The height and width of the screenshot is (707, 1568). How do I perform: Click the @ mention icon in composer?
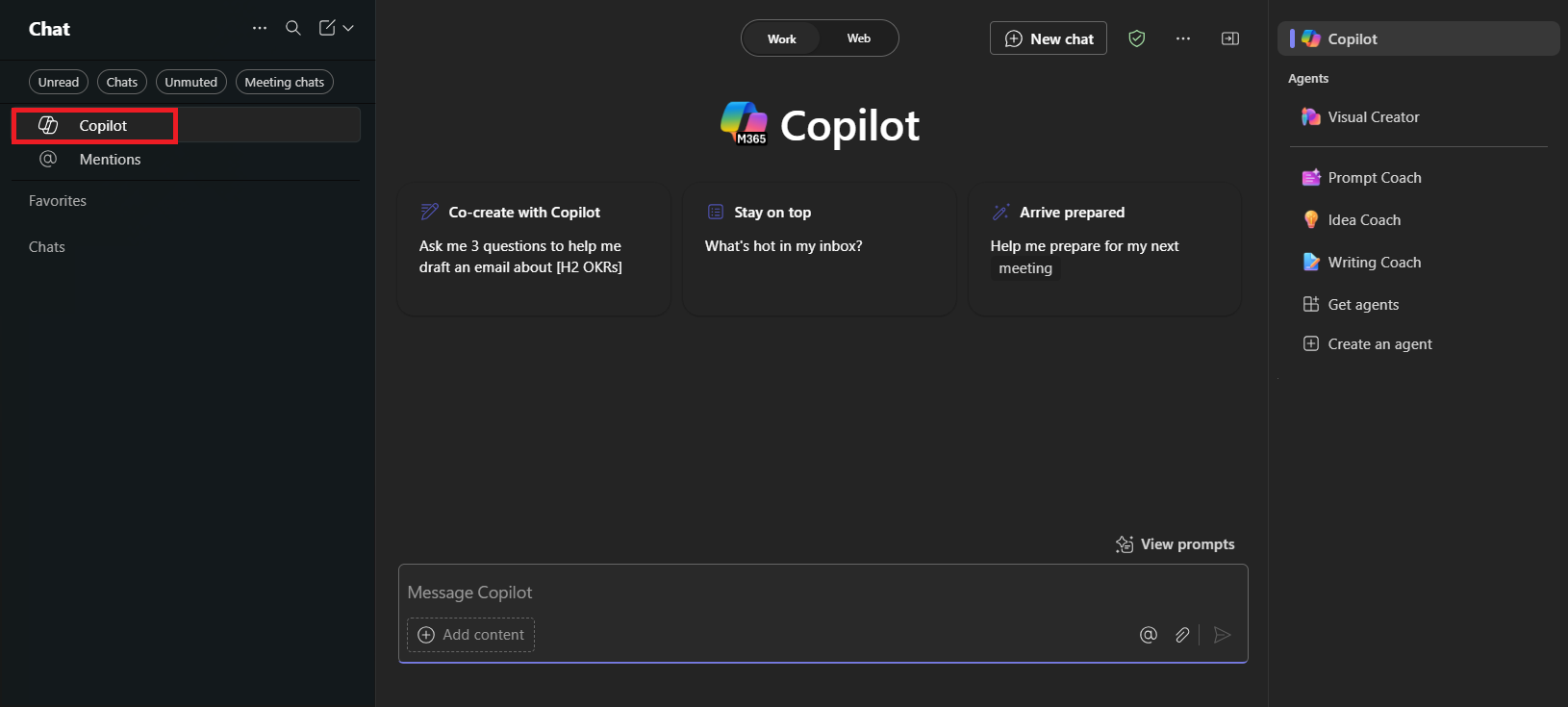1149,635
